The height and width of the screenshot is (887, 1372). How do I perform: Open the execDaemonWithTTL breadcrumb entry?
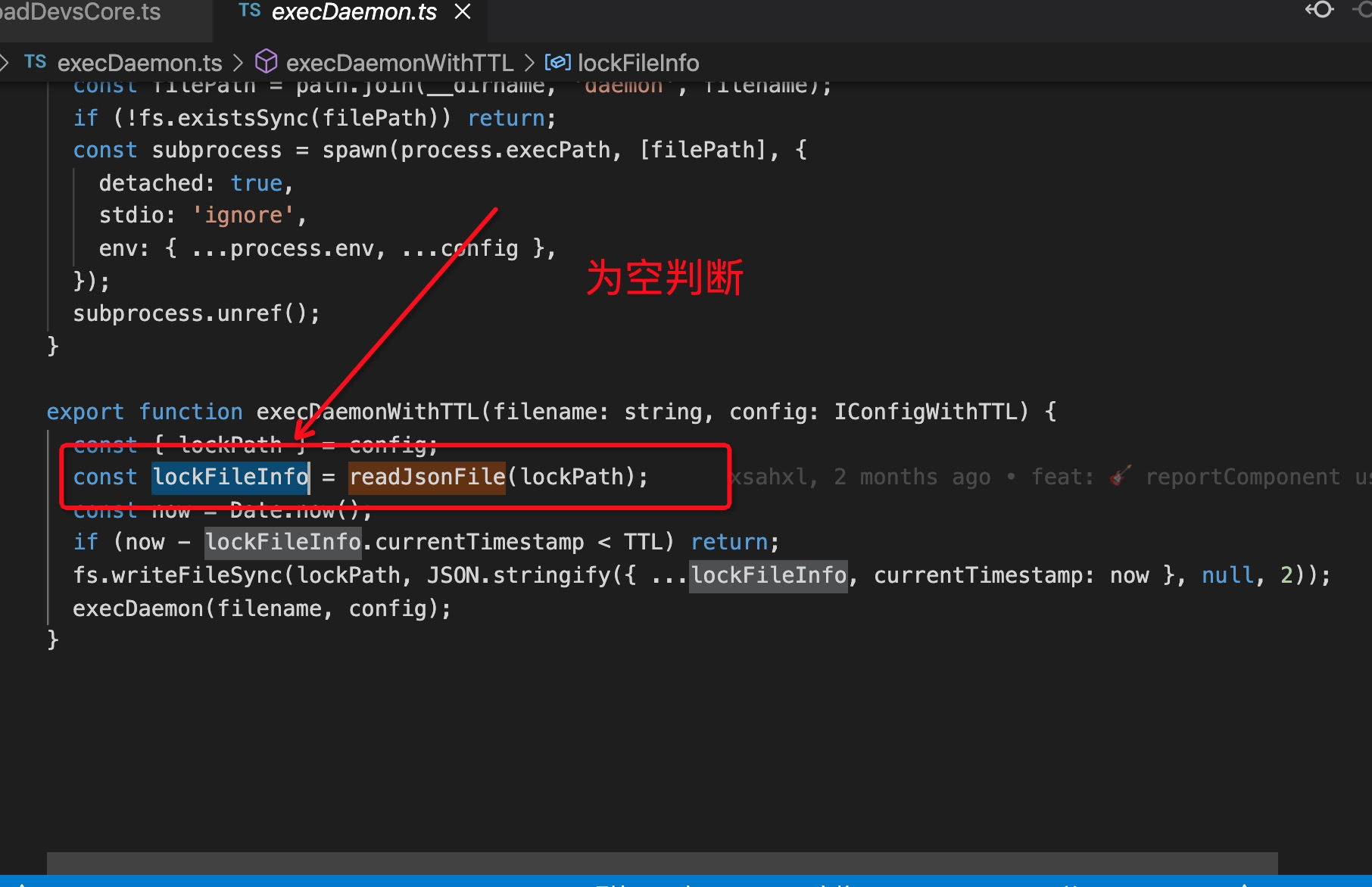pyautogui.click(x=400, y=62)
